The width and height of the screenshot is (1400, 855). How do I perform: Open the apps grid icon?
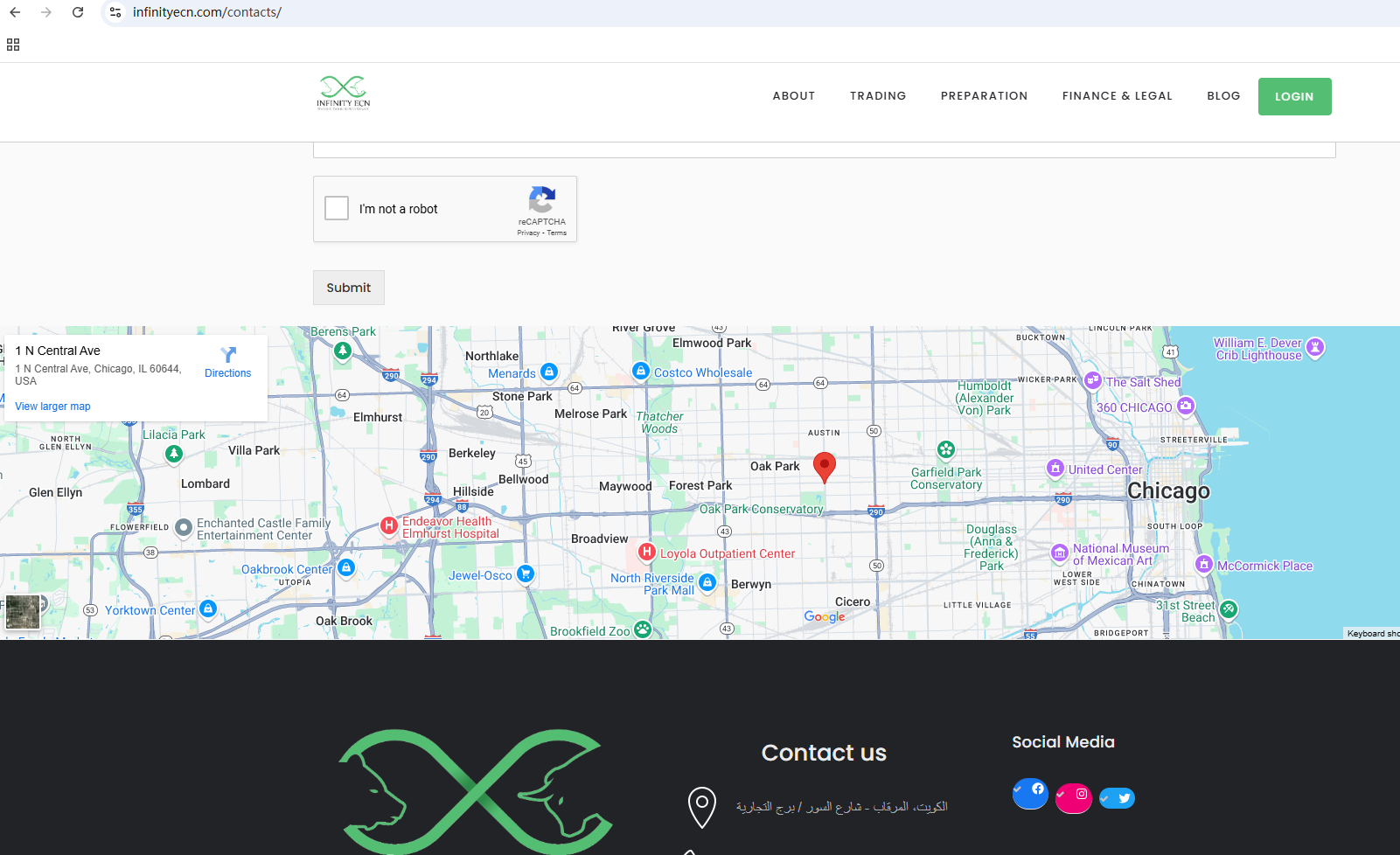13,45
